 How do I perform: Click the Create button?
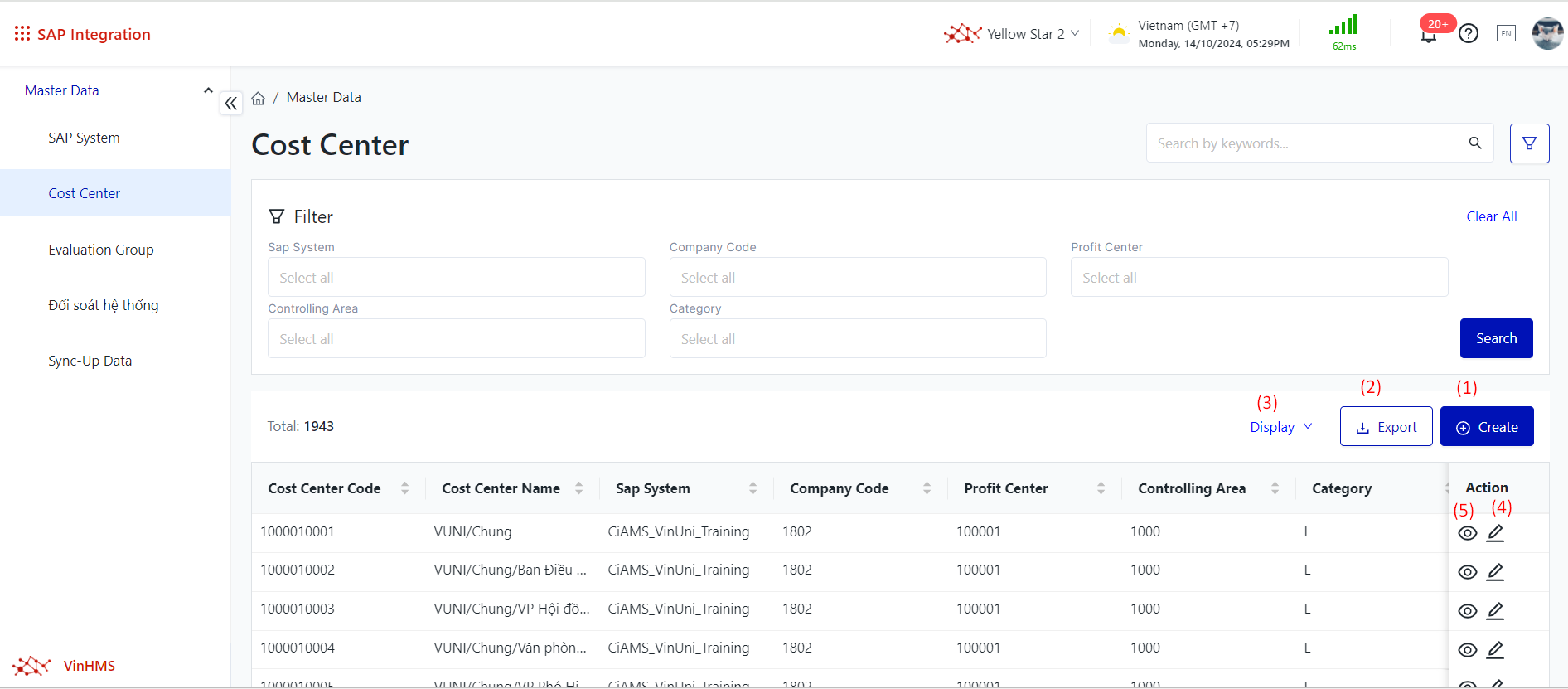click(x=1487, y=427)
